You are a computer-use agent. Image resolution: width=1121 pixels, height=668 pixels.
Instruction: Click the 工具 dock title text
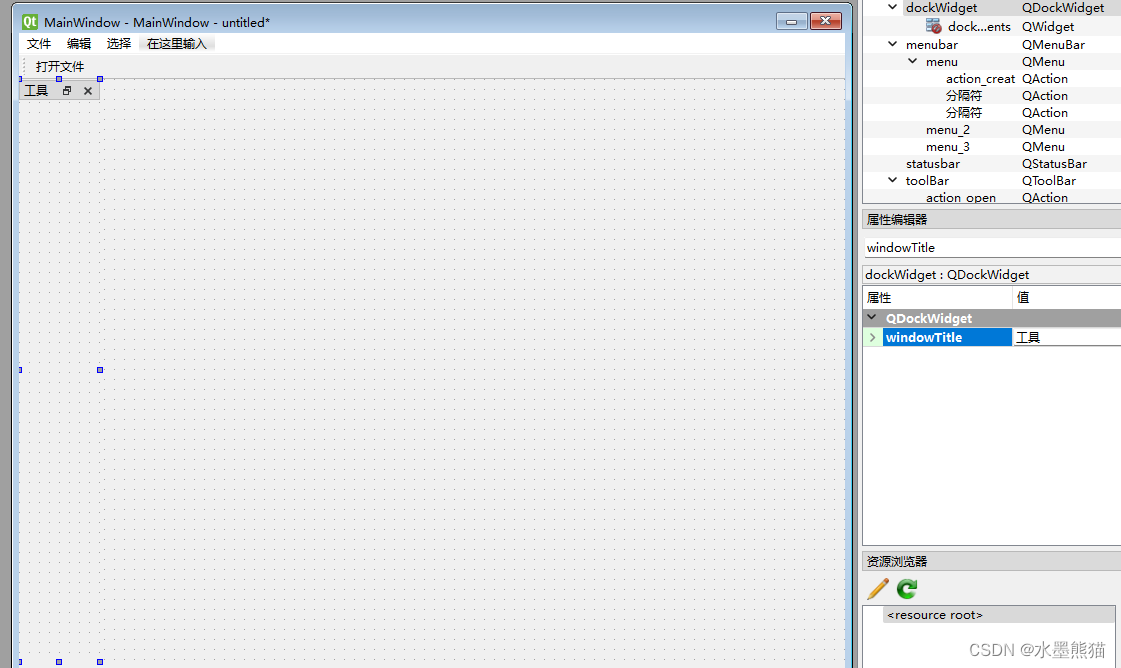[x=36, y=91]
